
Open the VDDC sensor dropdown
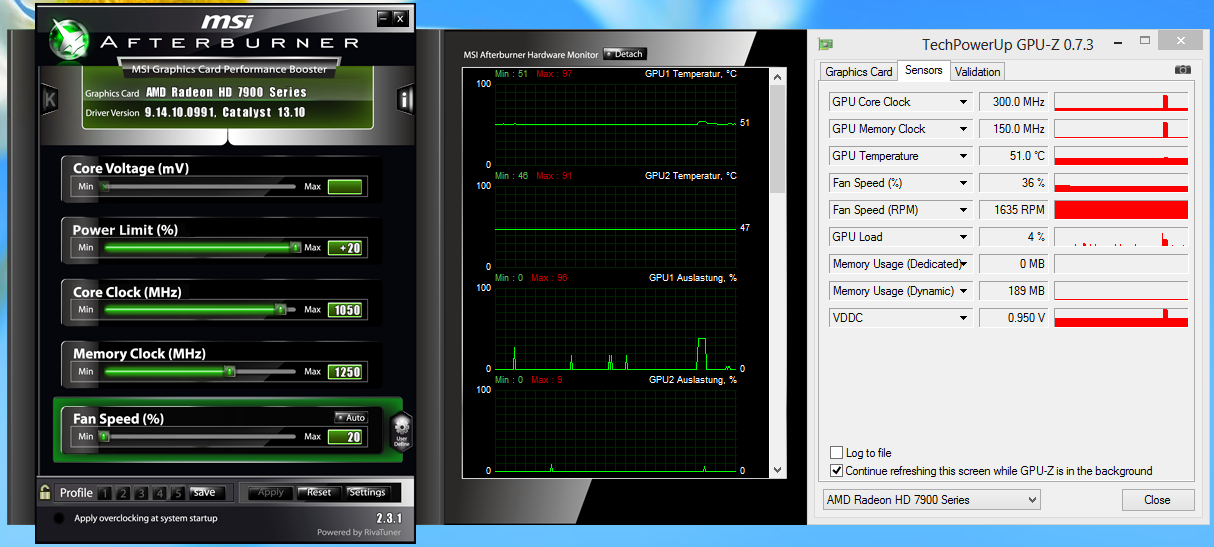tap(964, 318)
